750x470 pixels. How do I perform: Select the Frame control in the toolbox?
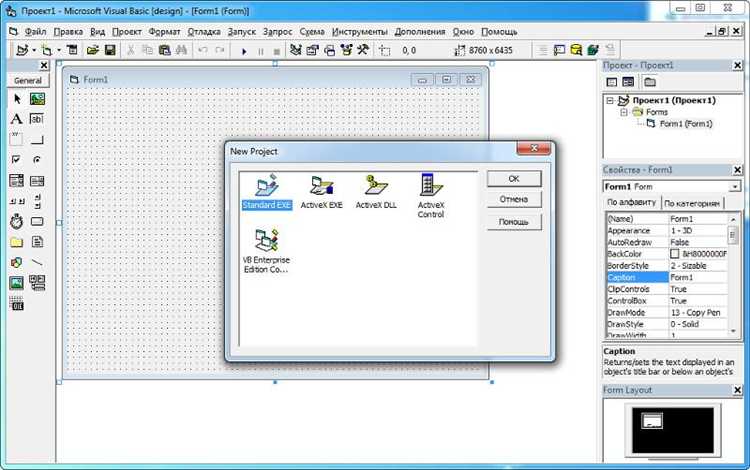click(17, 139)
